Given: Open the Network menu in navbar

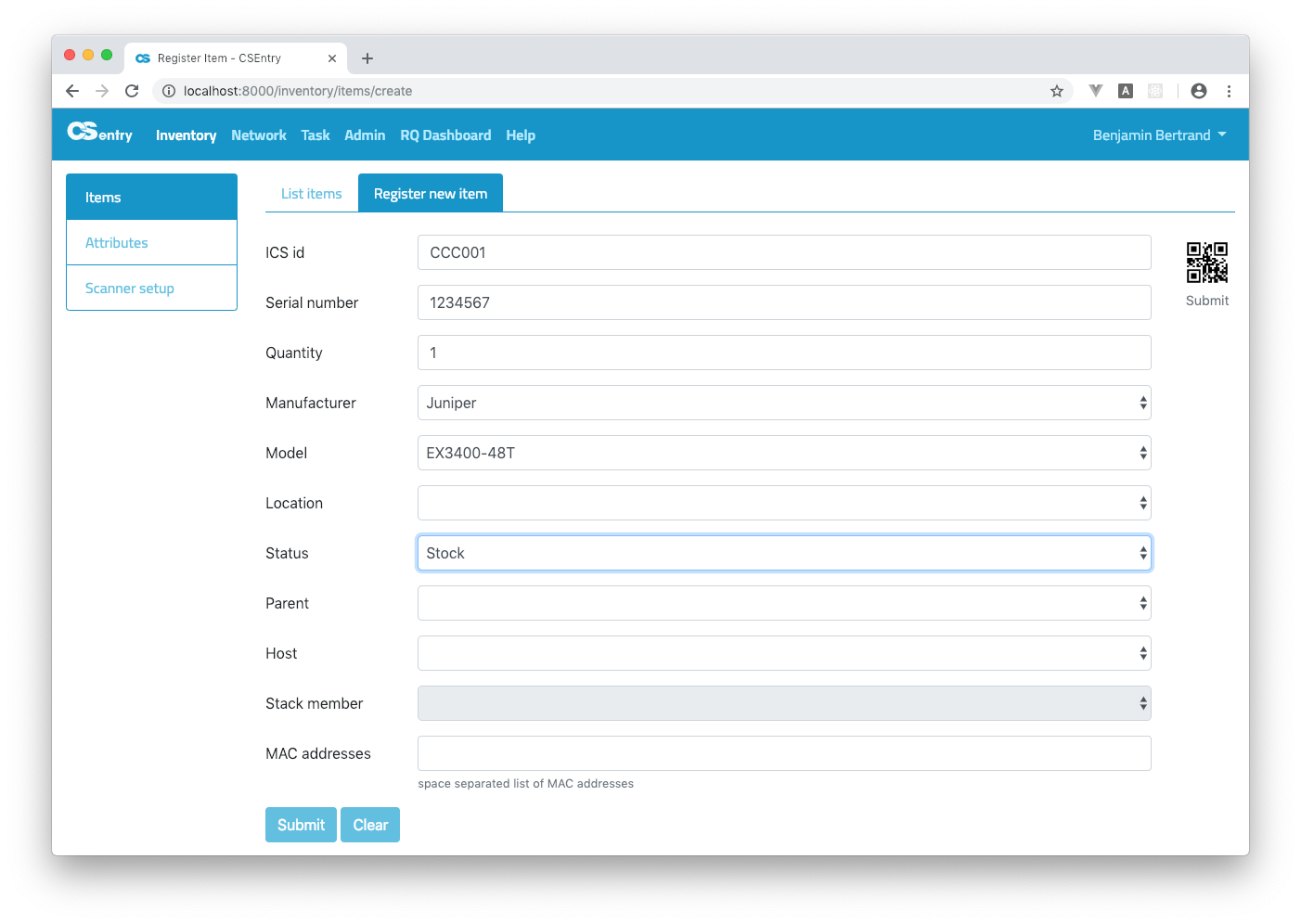Looking at the screenshot, I should tap(259, 135).
